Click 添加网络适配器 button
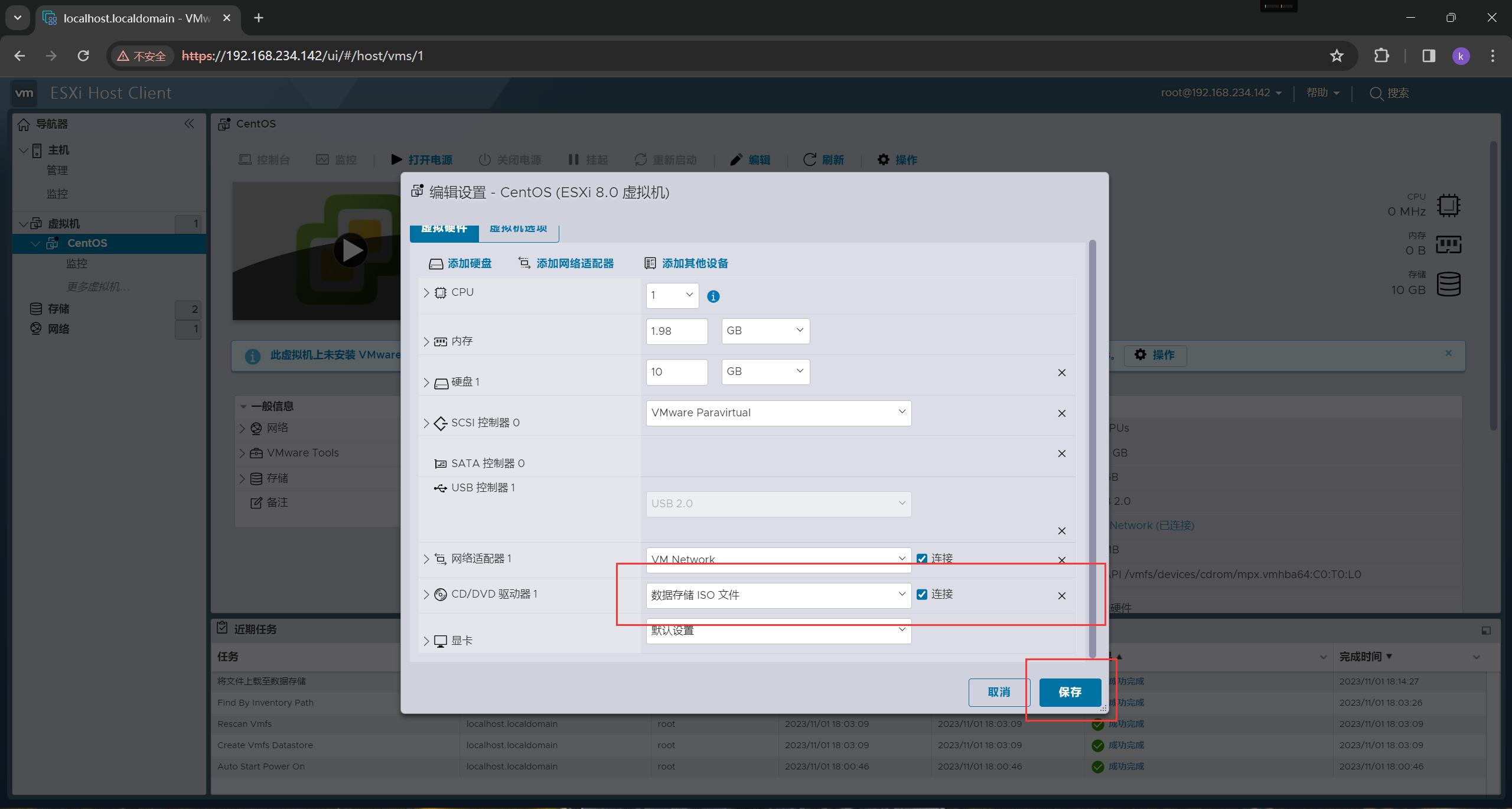1512x809 pixels. pos(566,263)
